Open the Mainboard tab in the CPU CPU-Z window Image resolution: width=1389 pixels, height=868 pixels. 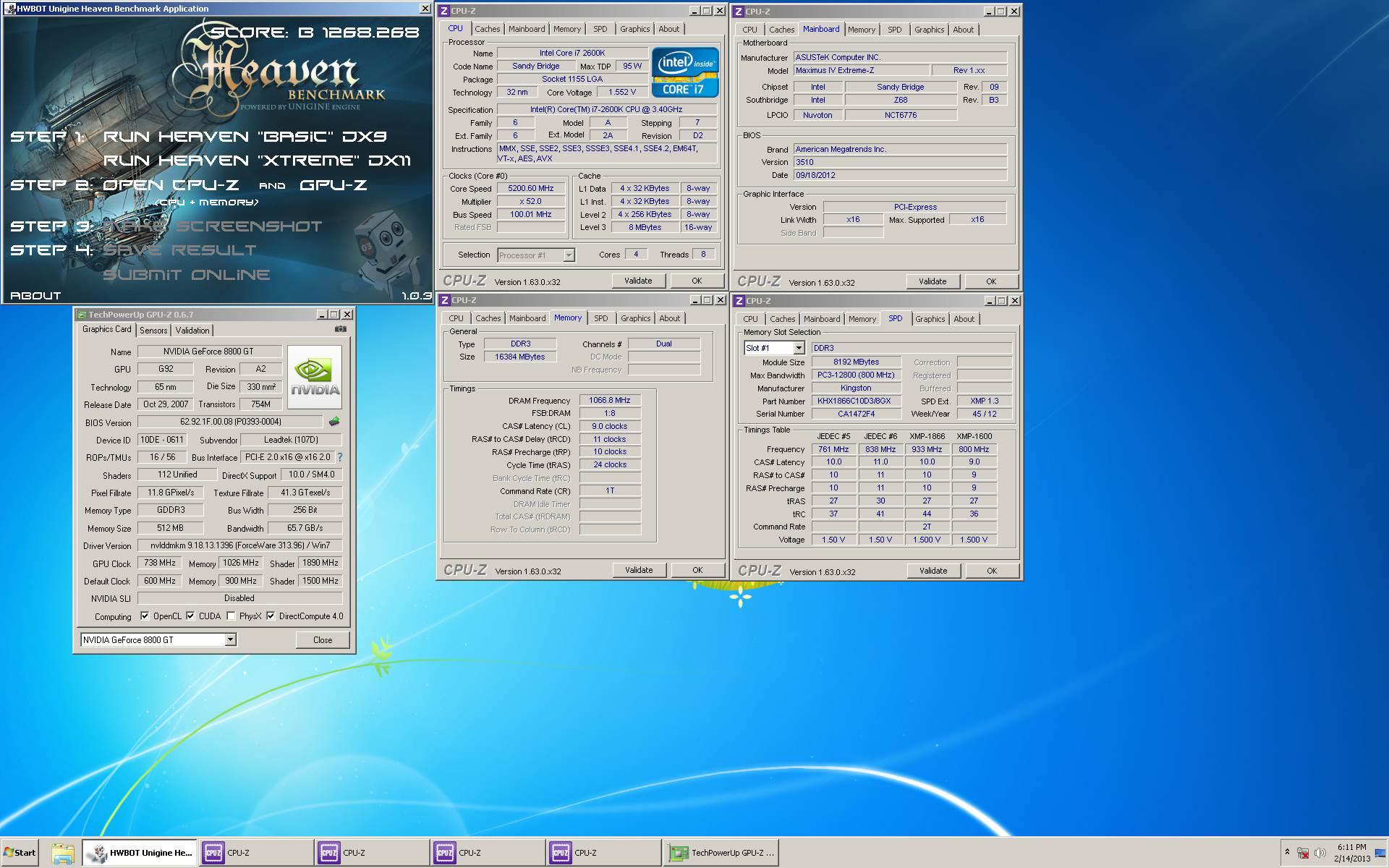coord(527,29)
